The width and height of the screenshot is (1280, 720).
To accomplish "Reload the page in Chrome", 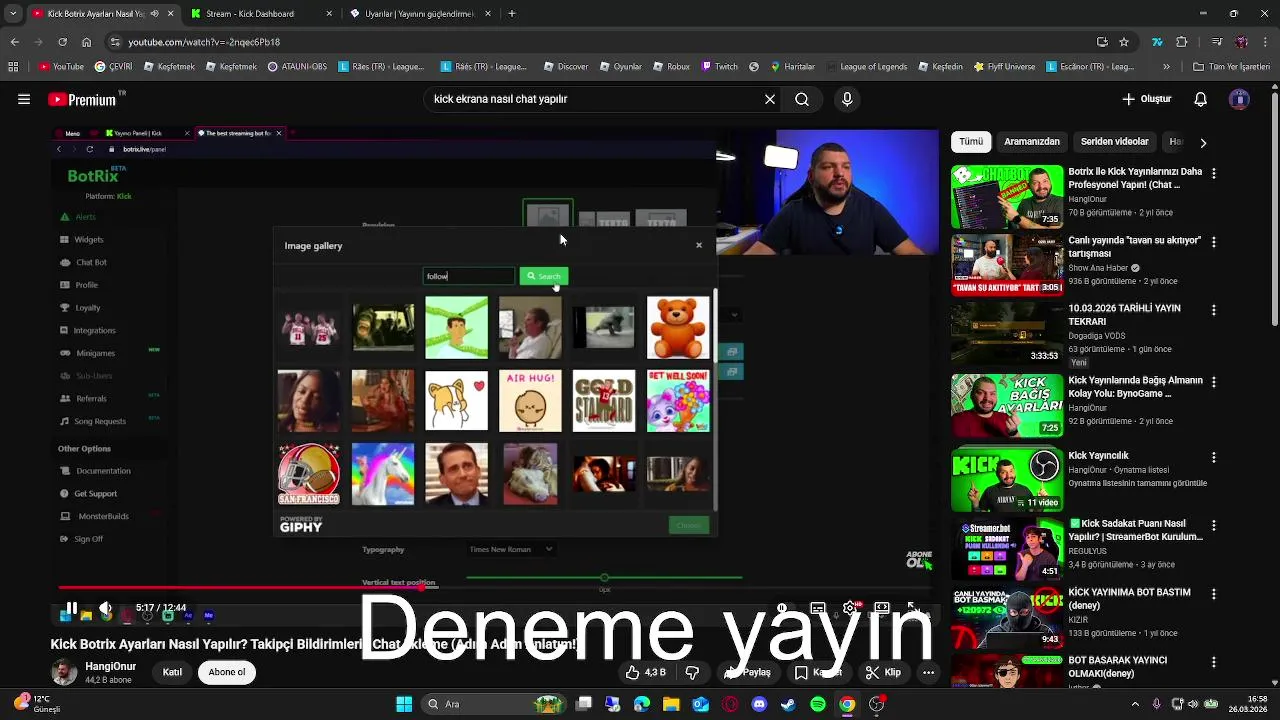I will [x=62, y=42].
